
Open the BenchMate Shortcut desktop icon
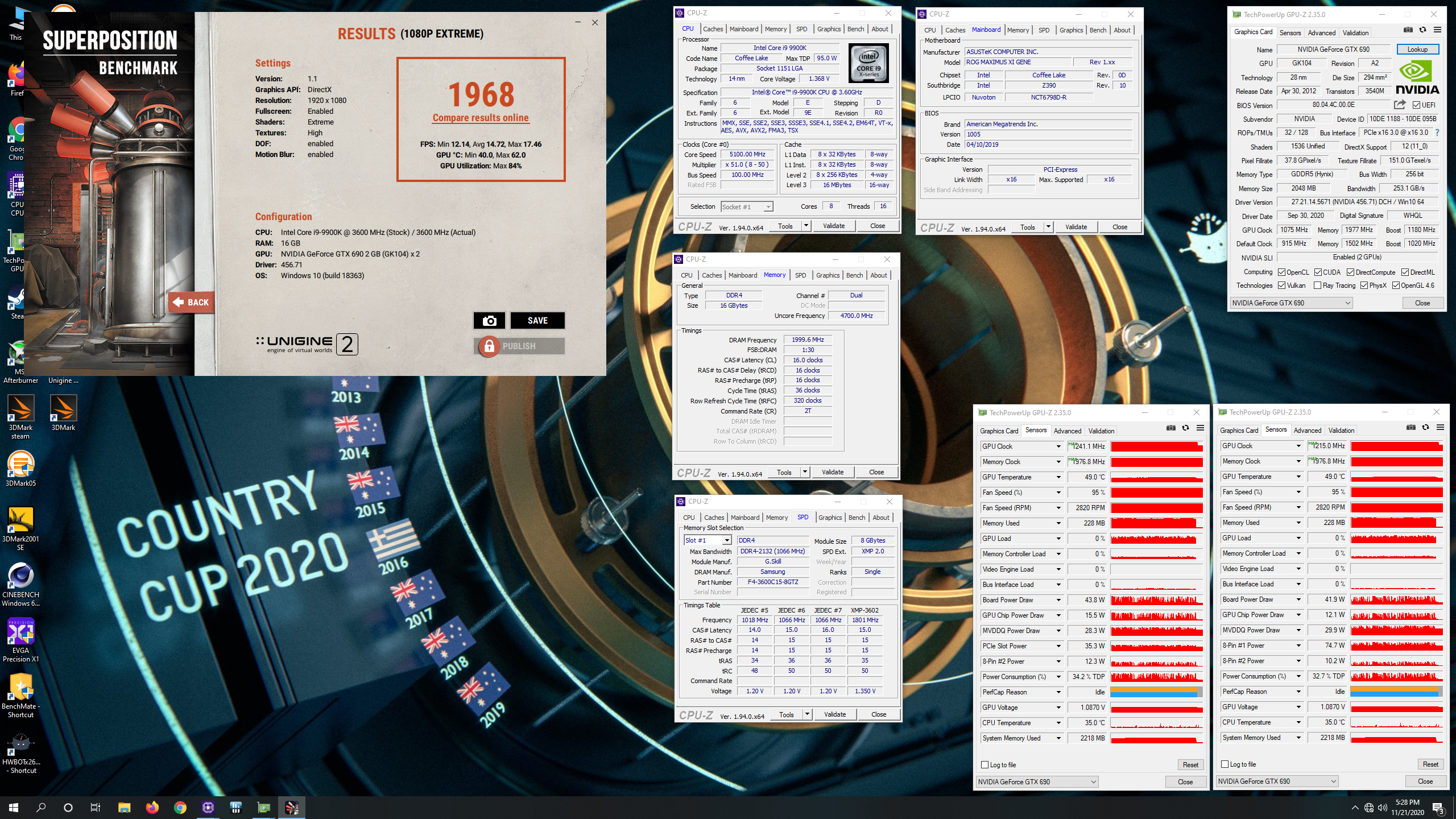click(x=20, y=696)
